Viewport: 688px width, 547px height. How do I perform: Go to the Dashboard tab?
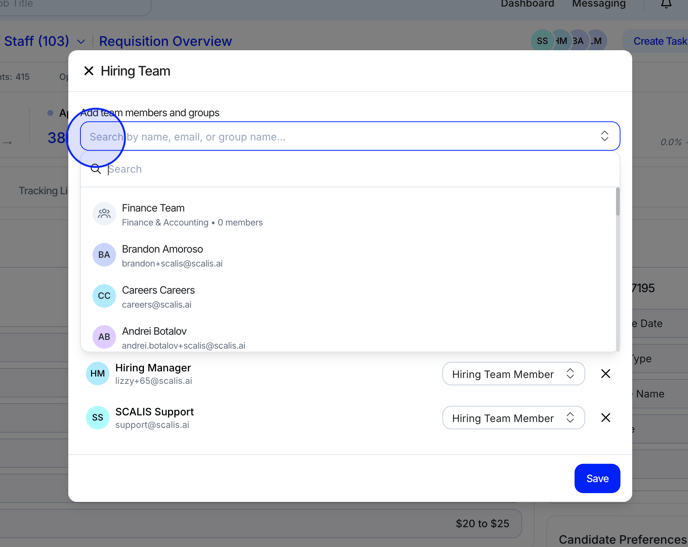click(527, 5)
